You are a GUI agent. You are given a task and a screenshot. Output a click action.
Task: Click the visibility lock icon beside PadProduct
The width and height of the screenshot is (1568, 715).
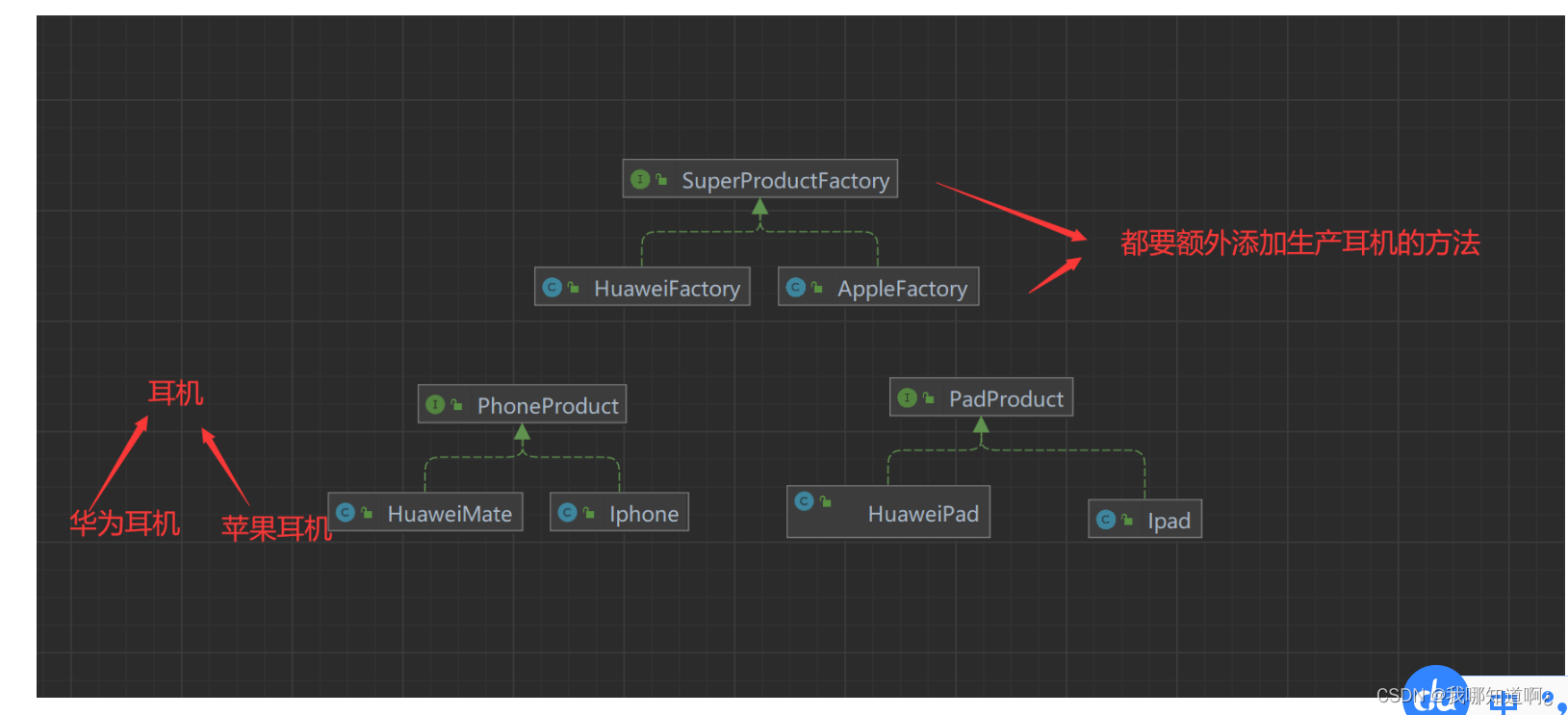[928, 397]
